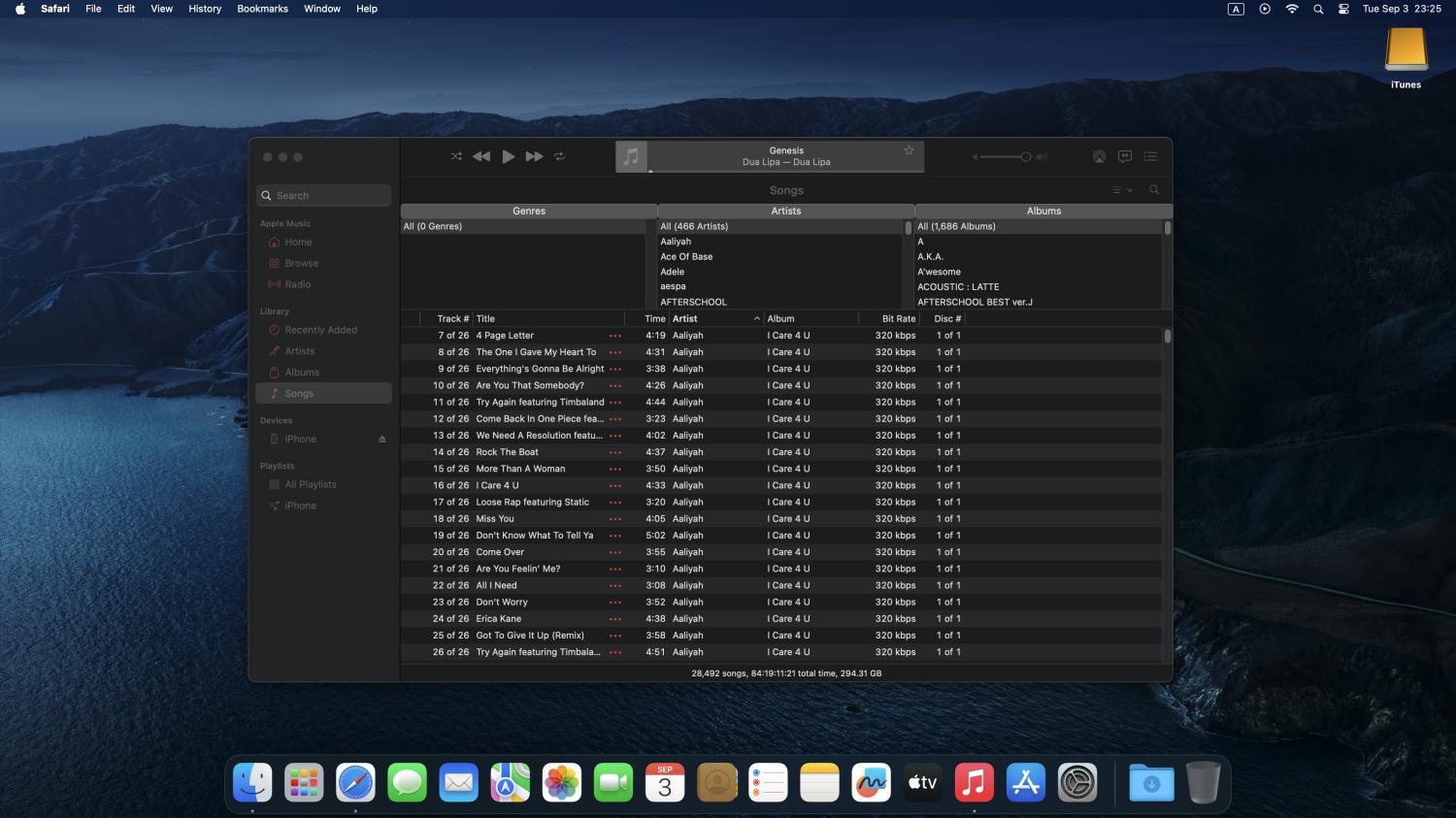This screenshot has width=1456, height=818.
Task: Toggle repeat mode
Action: (560, 156)
